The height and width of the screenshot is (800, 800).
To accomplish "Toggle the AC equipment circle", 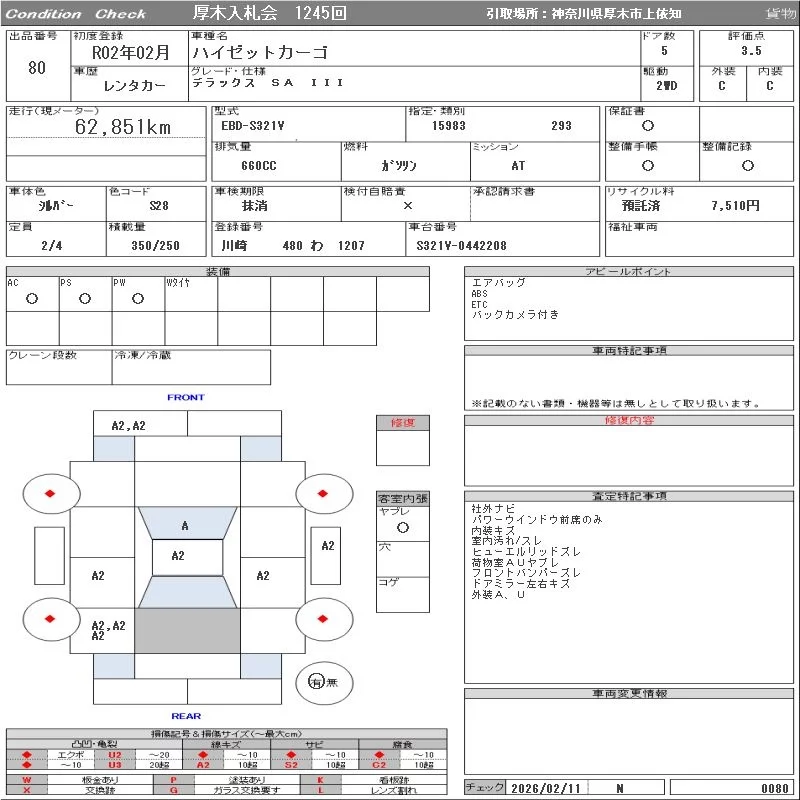I will 32,299.
